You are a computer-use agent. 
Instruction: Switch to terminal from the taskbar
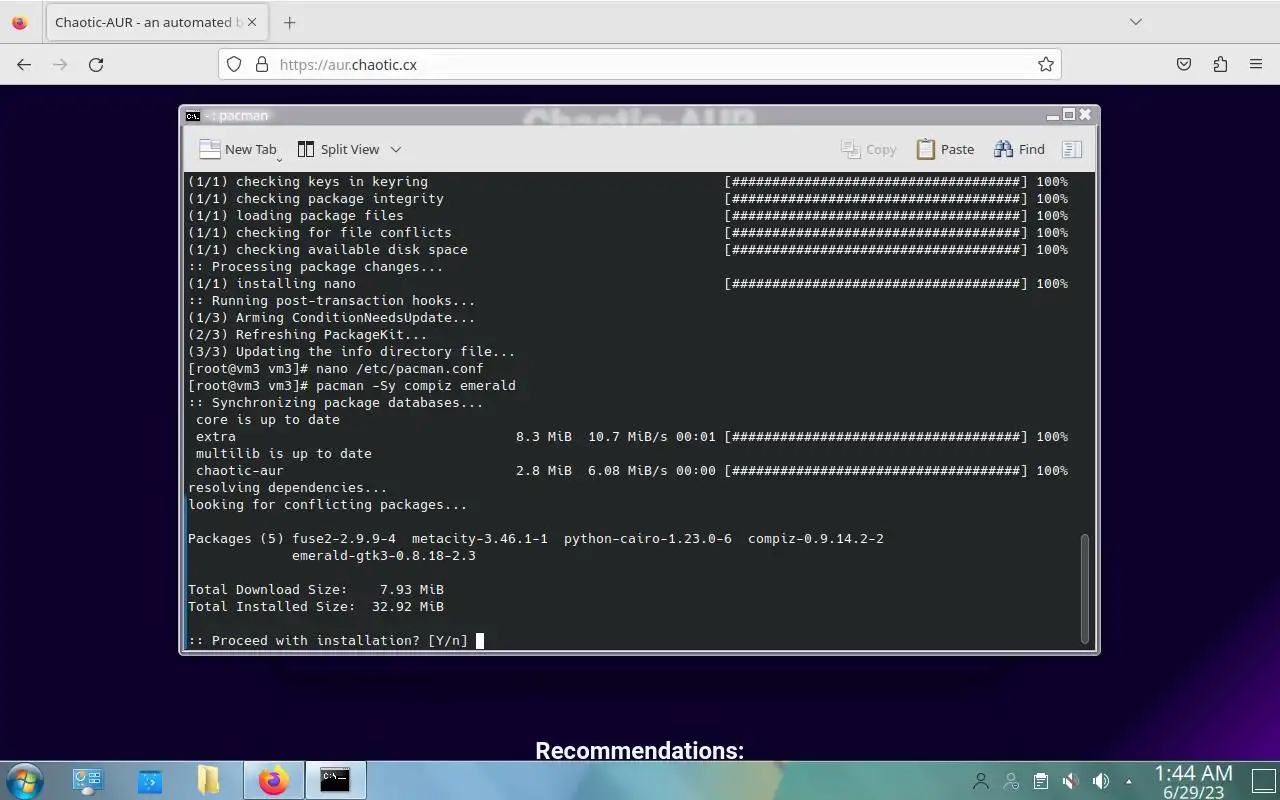(x=335, y=780)
